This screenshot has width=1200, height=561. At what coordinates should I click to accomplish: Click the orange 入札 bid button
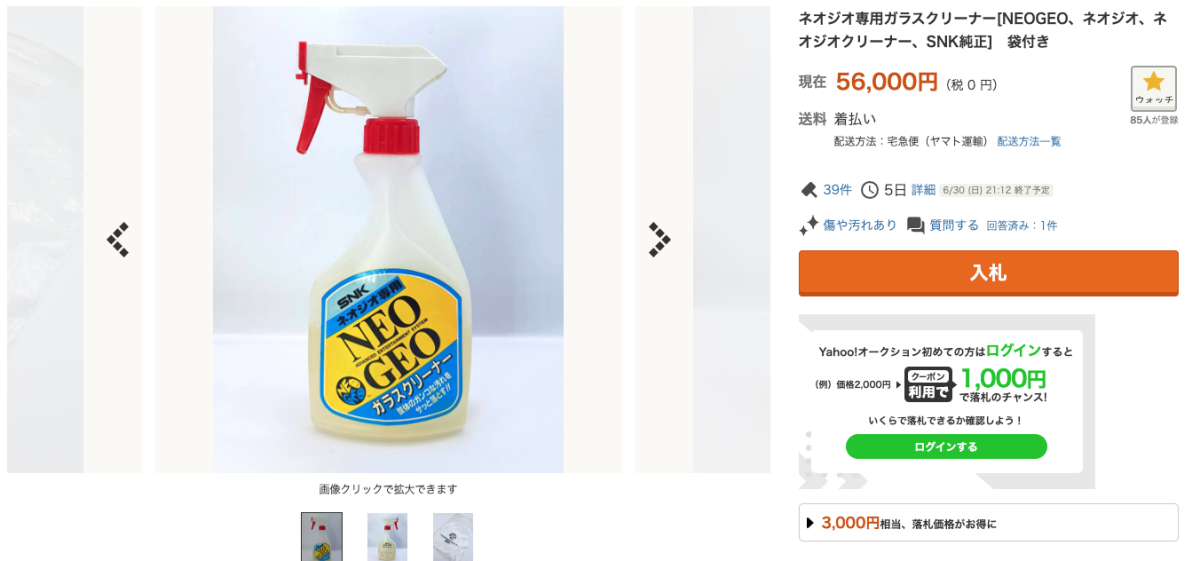pos(988,273)
